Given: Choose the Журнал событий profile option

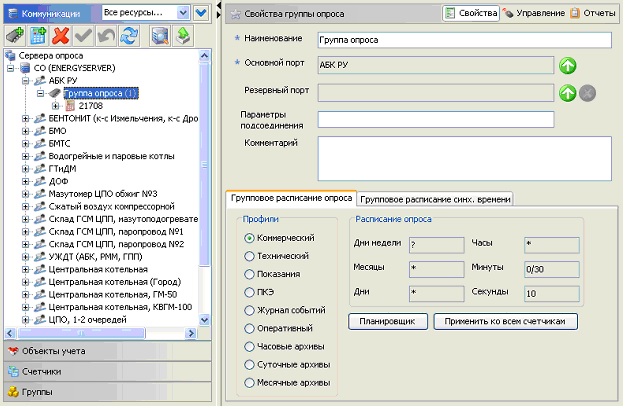Looking at the screenshot, I should click(x=250, y=310).
